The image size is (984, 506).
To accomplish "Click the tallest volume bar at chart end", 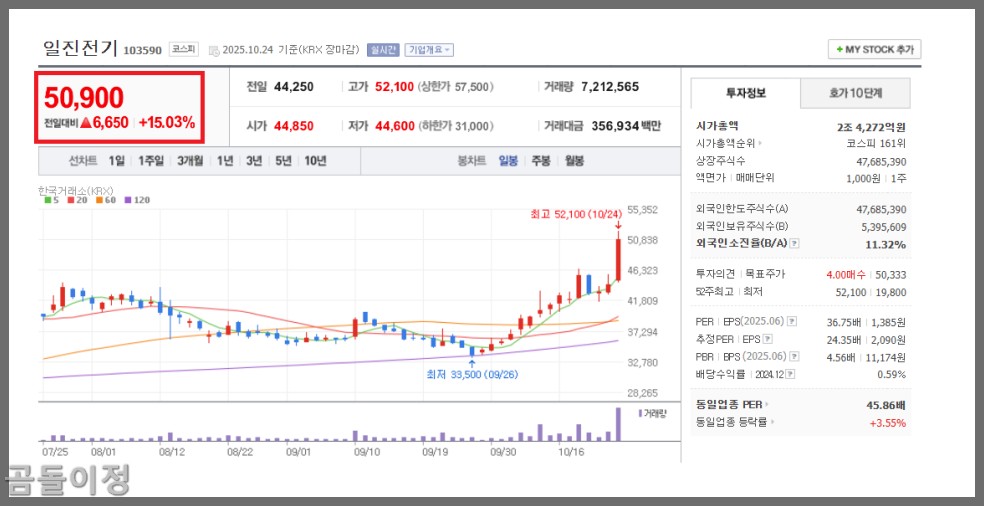I will coord(618,424).
